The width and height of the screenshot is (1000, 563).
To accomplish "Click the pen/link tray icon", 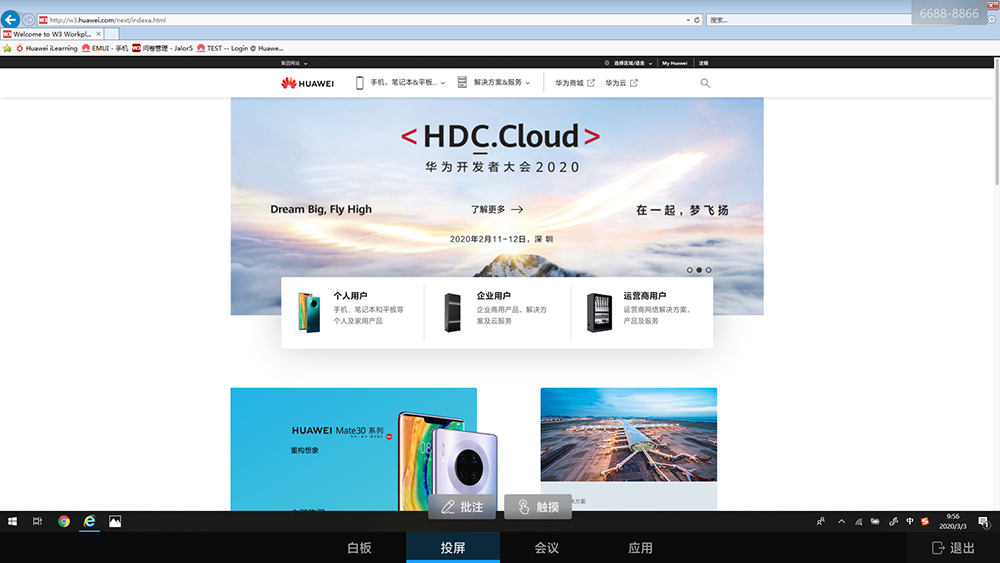I will click(893, 522).
